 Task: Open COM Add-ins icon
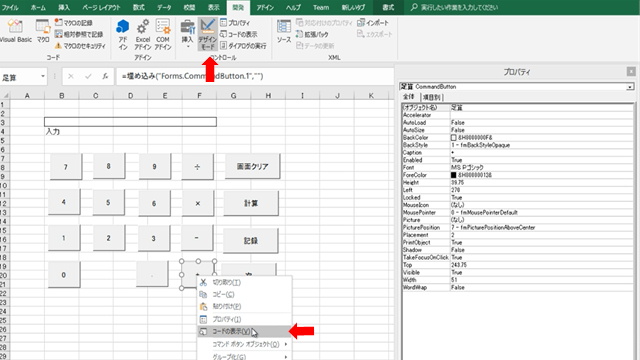pos(163,27)
